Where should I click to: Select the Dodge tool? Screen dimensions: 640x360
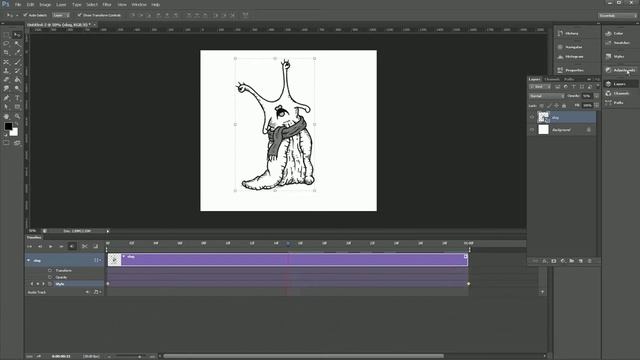[x=17, y=89]
